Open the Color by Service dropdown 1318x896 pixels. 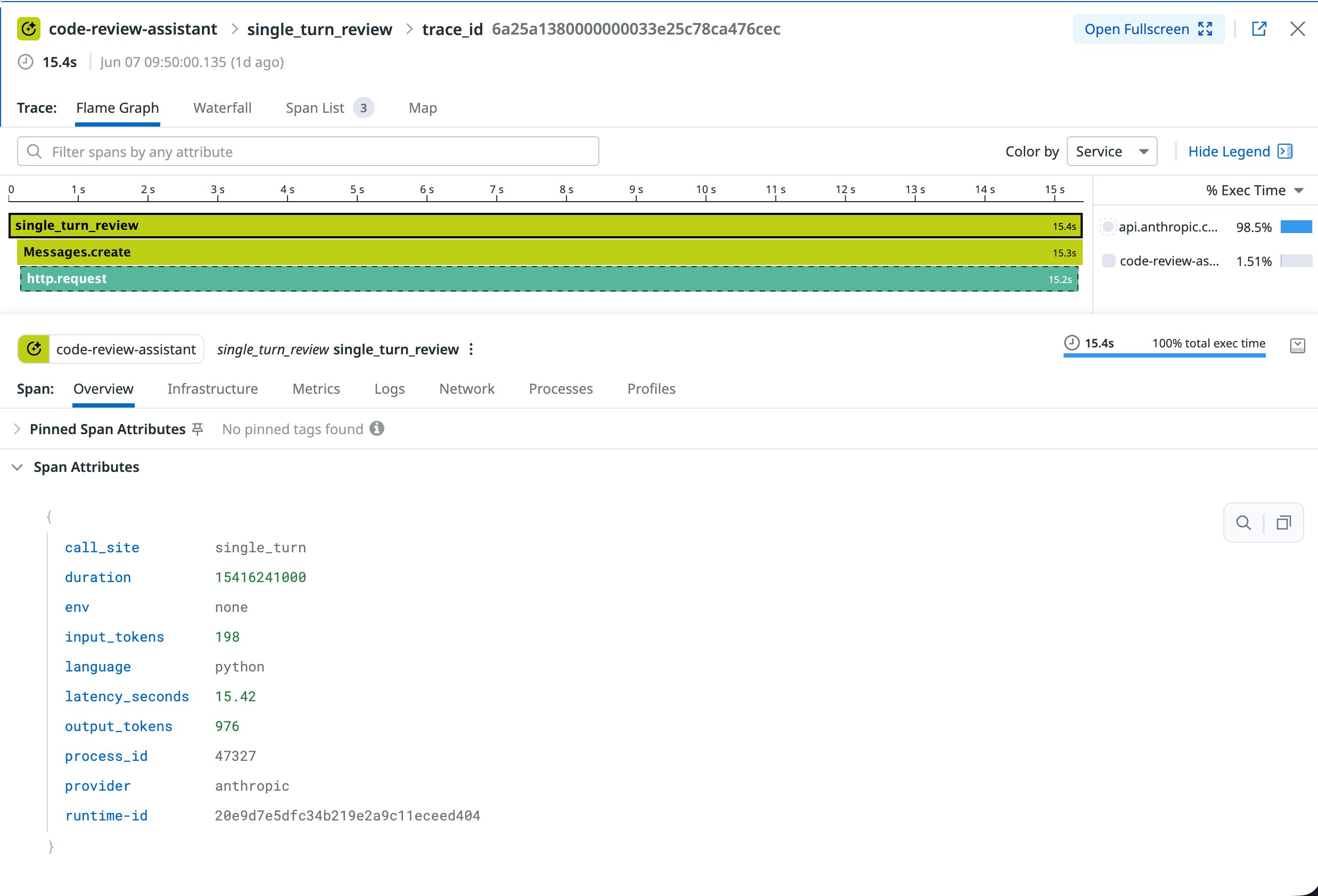[x=1111, y=151]
